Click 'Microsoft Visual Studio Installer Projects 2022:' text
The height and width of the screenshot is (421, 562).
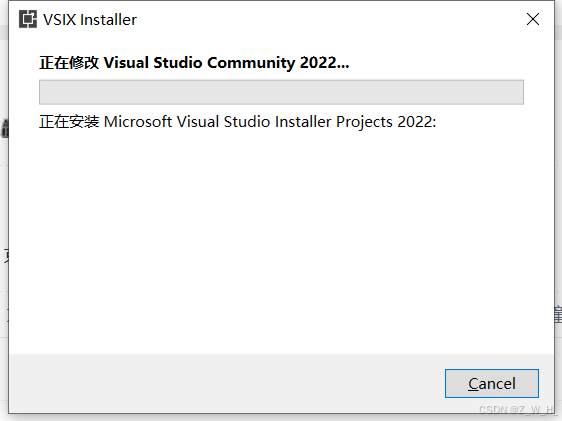pos(270,122)
